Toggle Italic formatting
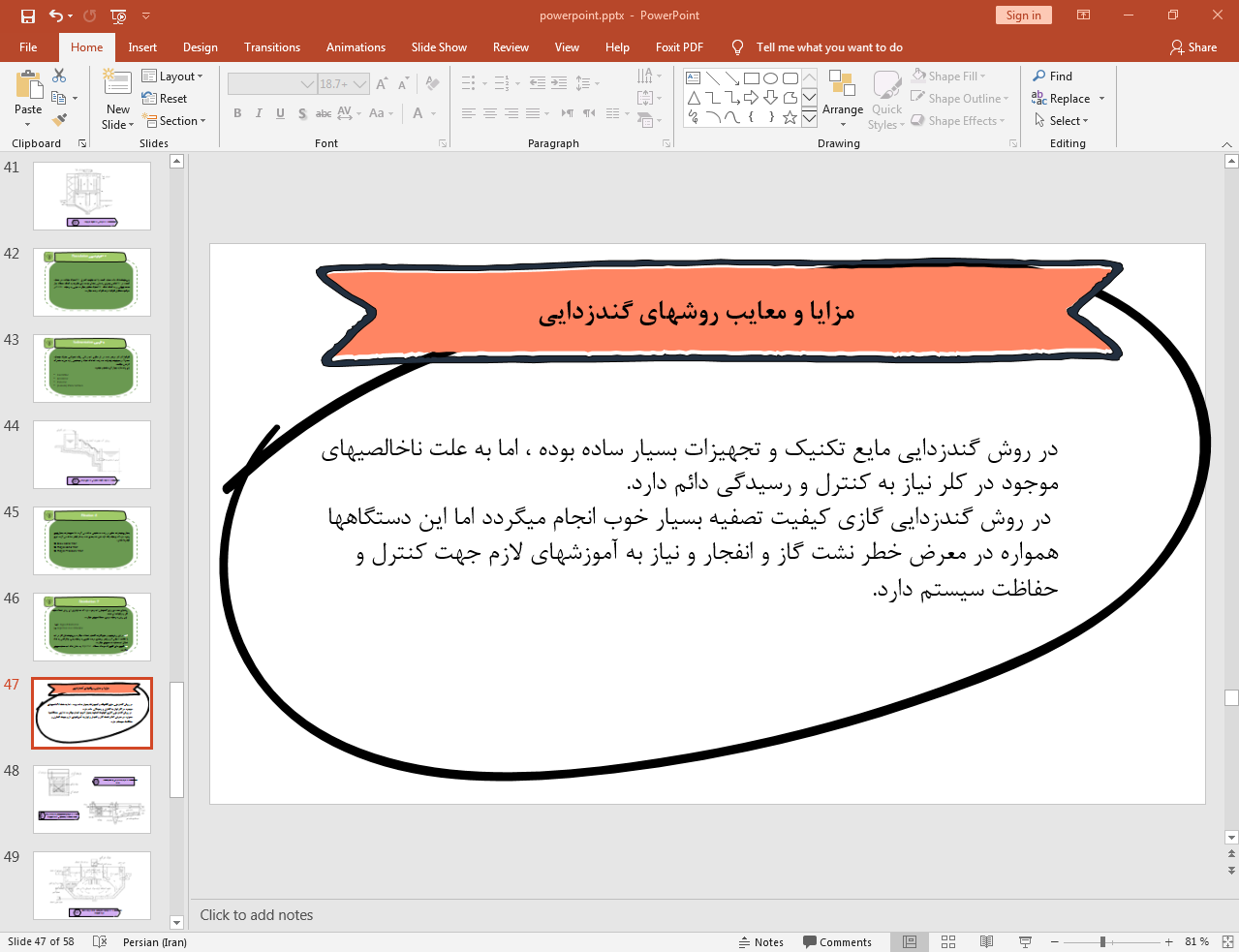 click(x=259, y=113)
